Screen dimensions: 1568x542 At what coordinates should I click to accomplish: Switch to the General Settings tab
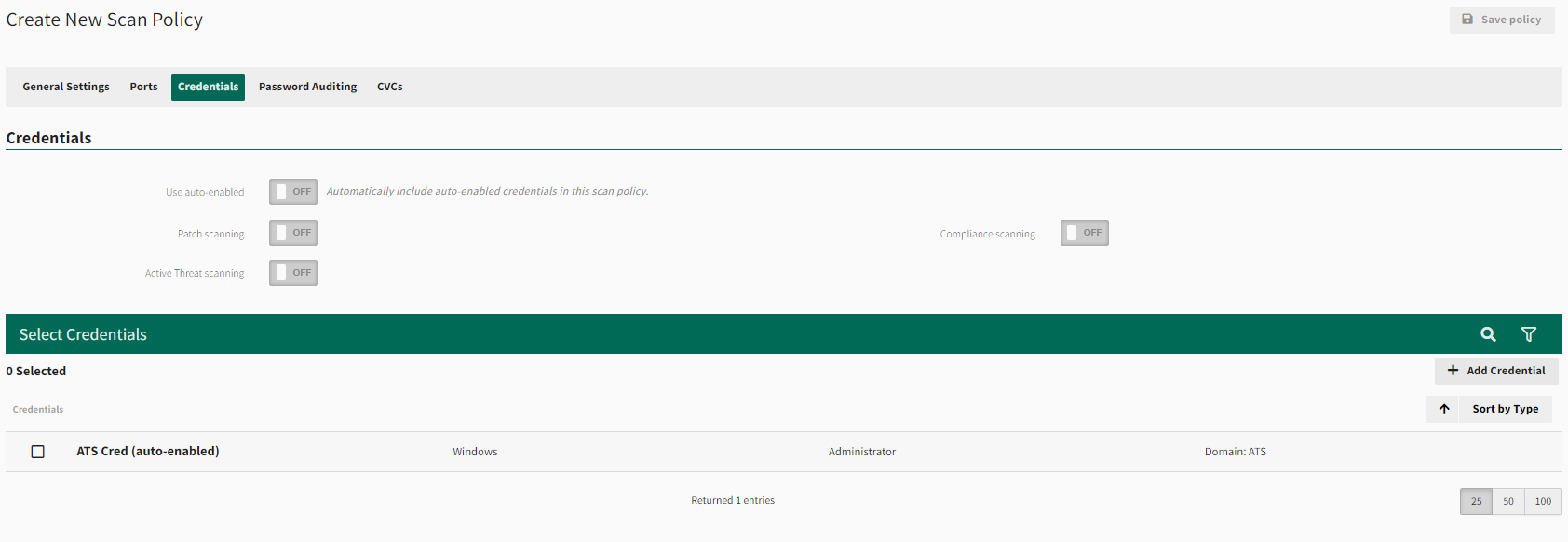pyautogui.click(x=66, y=87)
